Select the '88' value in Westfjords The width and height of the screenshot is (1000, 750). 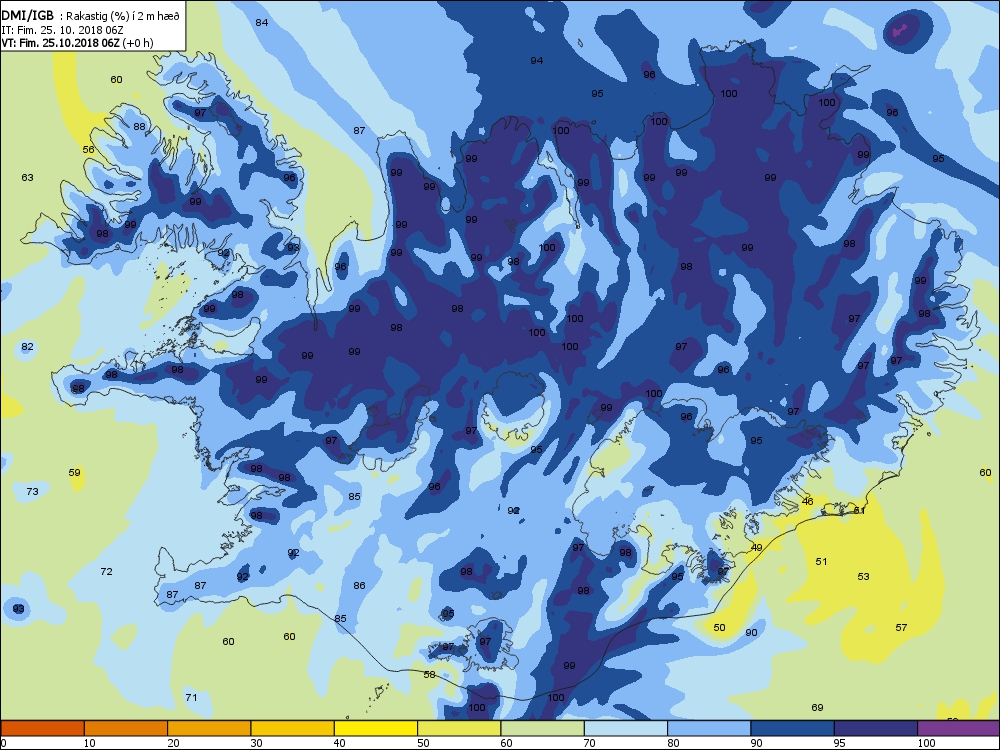139,126
